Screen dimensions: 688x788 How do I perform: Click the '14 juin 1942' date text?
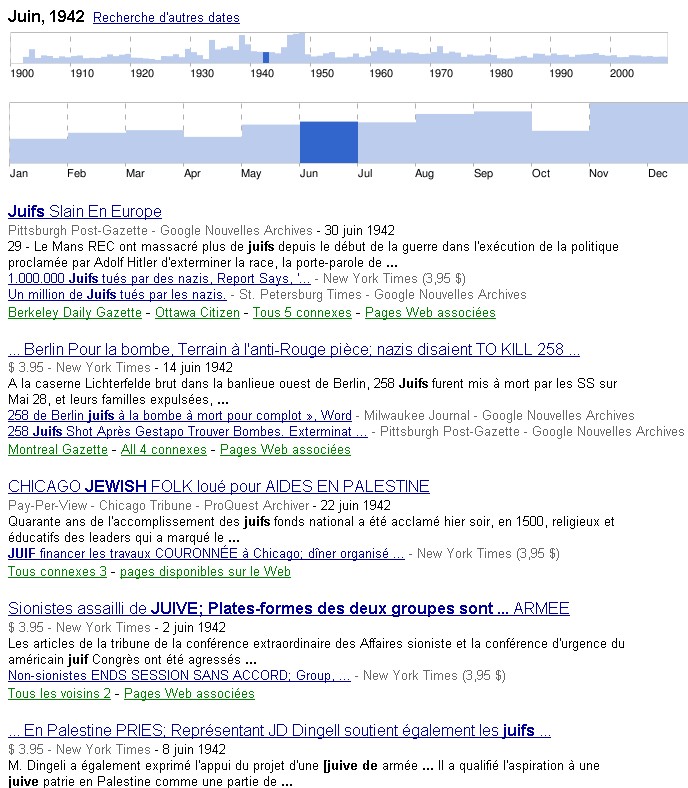(x=198, y=368)
